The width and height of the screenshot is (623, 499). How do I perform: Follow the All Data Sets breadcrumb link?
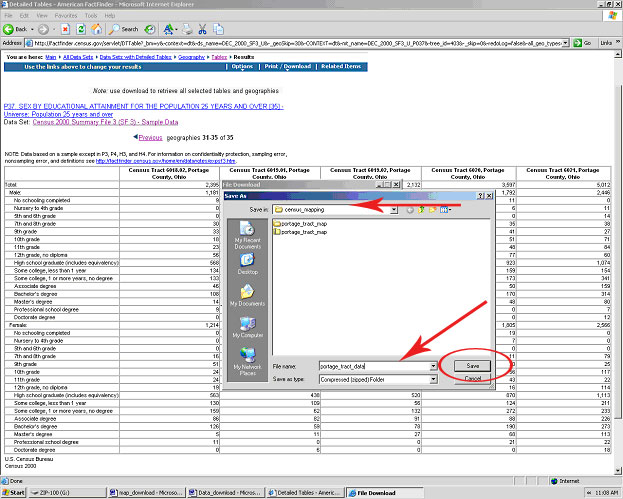tap(78, 57)
